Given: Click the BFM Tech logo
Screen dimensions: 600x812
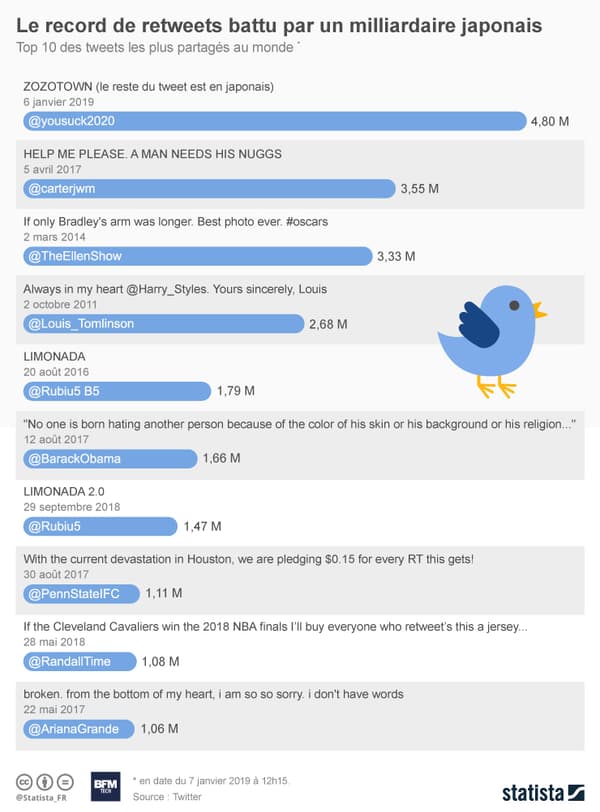Looking at the screenshot, I should [106, 787].
